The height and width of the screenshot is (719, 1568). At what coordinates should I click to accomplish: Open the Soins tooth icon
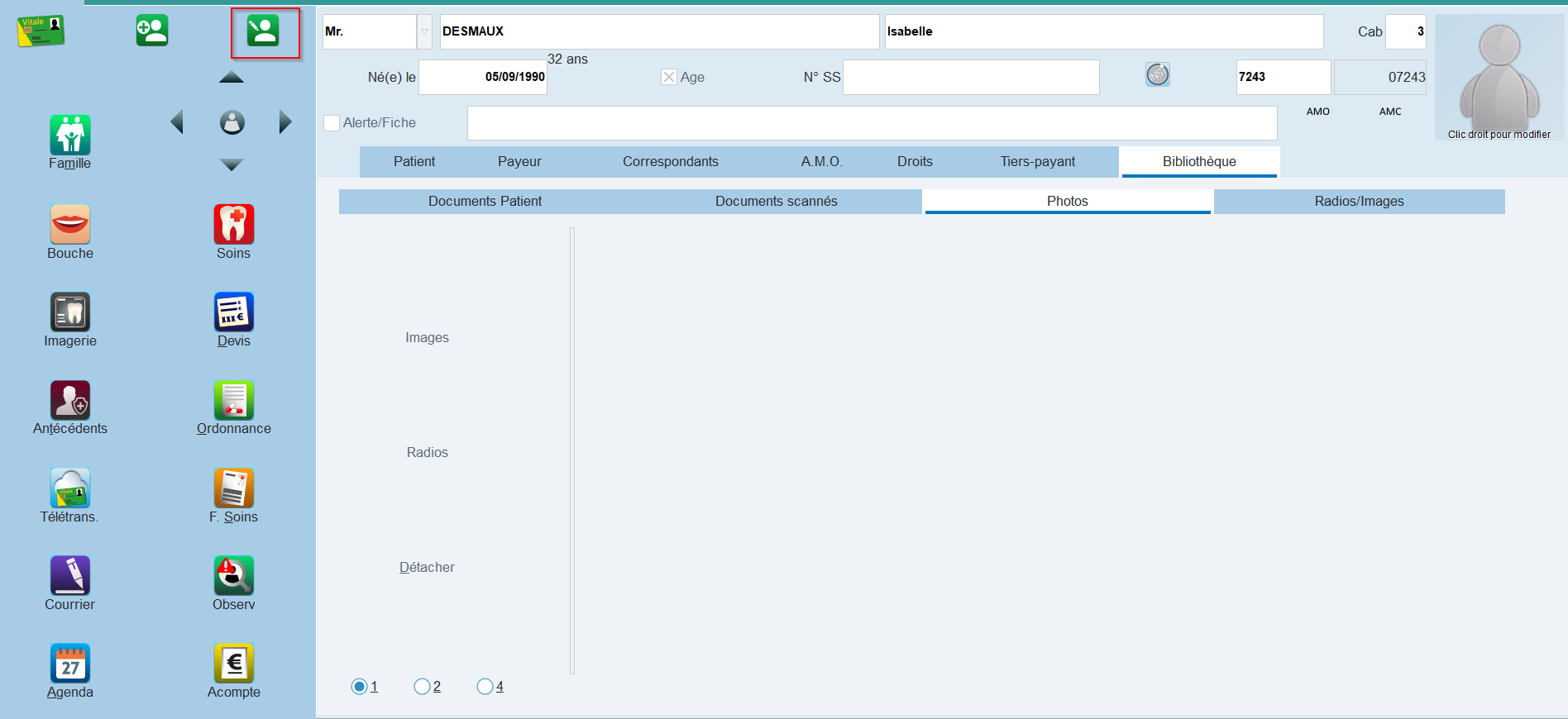(233, 224)
